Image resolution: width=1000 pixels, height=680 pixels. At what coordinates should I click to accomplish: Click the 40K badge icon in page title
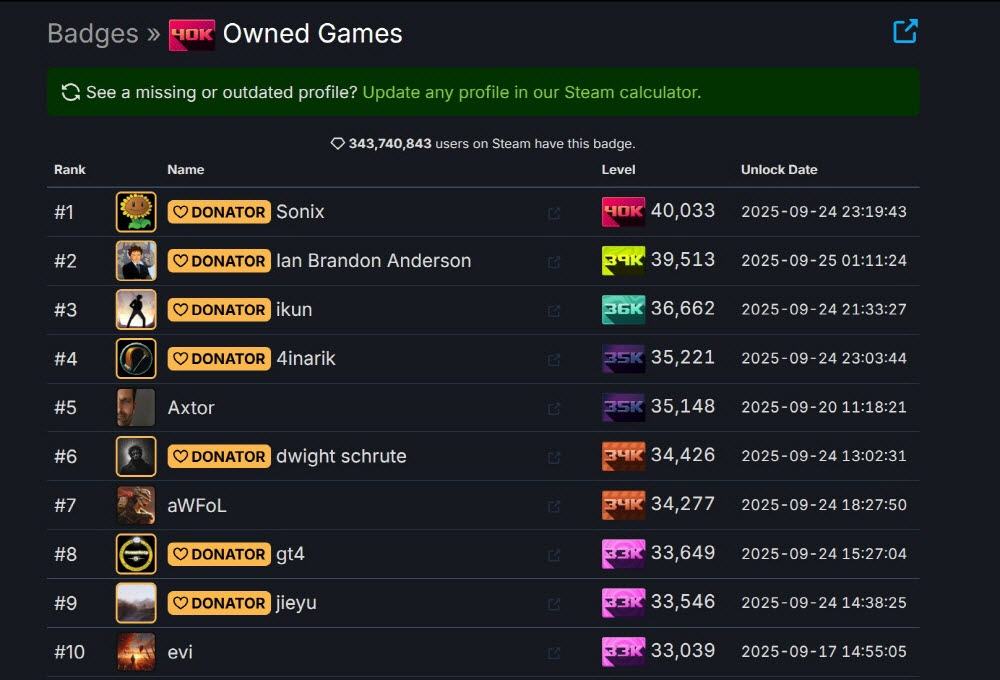(191, 34)
